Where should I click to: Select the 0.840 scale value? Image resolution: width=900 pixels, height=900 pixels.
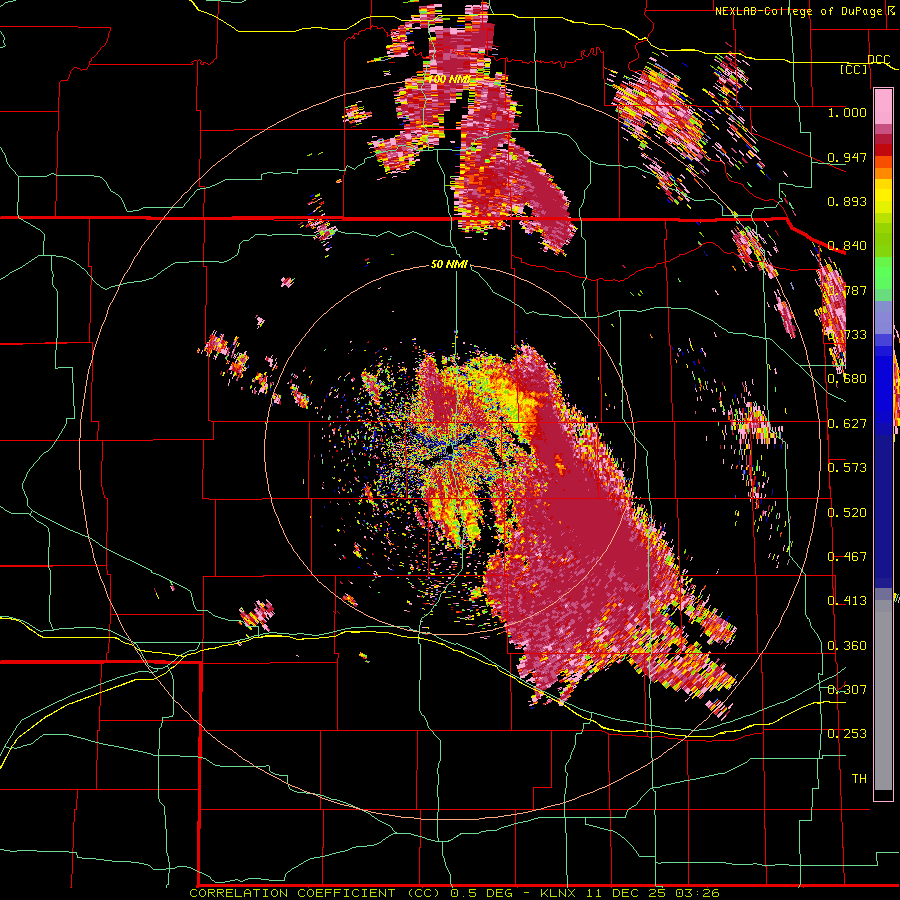pos(847,246)
